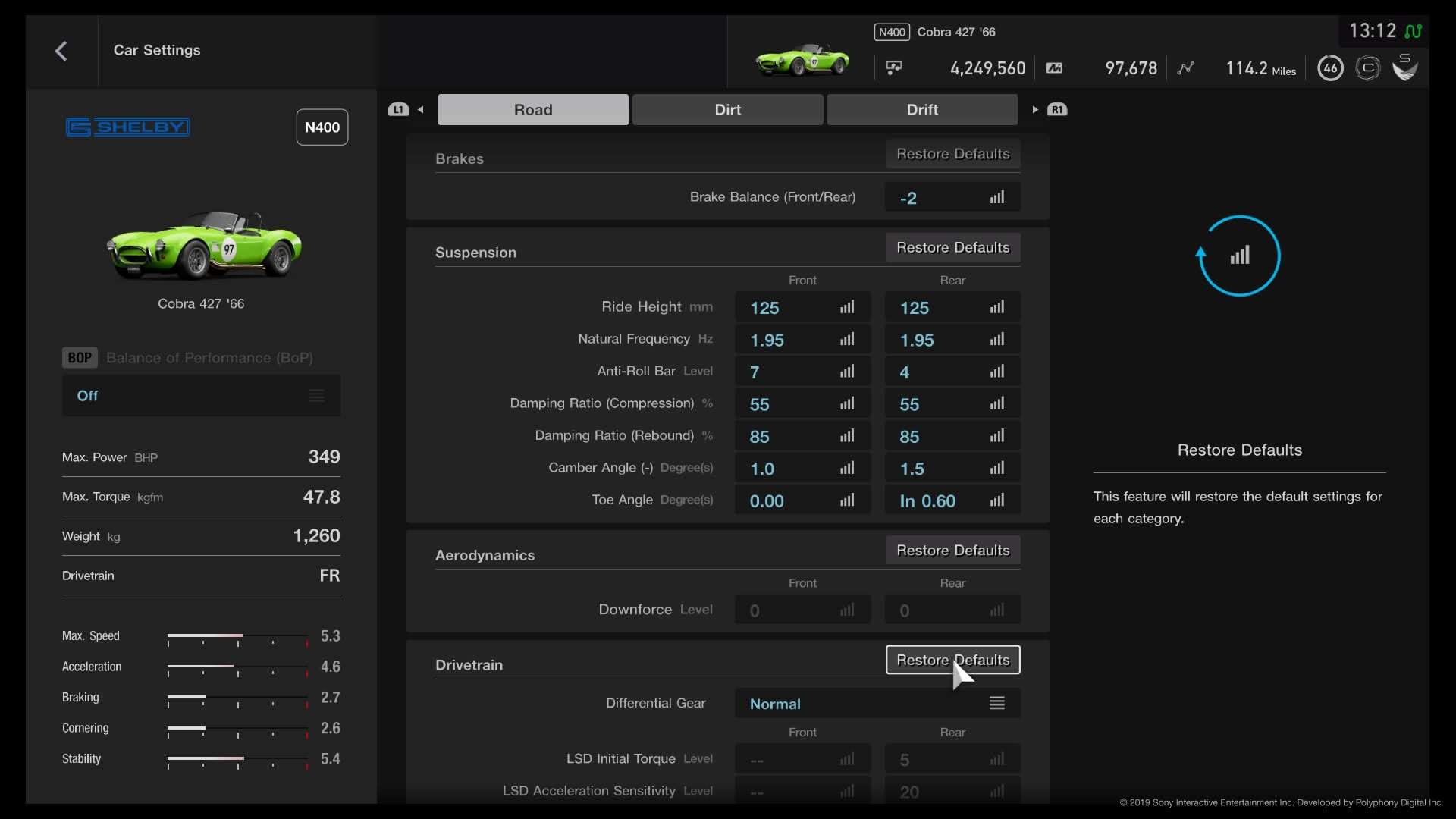This screenshot has height=819, width=1456.
Task: Click the rear Anti-Roll Bar bars icon
Action: click(x=997, y=372)
